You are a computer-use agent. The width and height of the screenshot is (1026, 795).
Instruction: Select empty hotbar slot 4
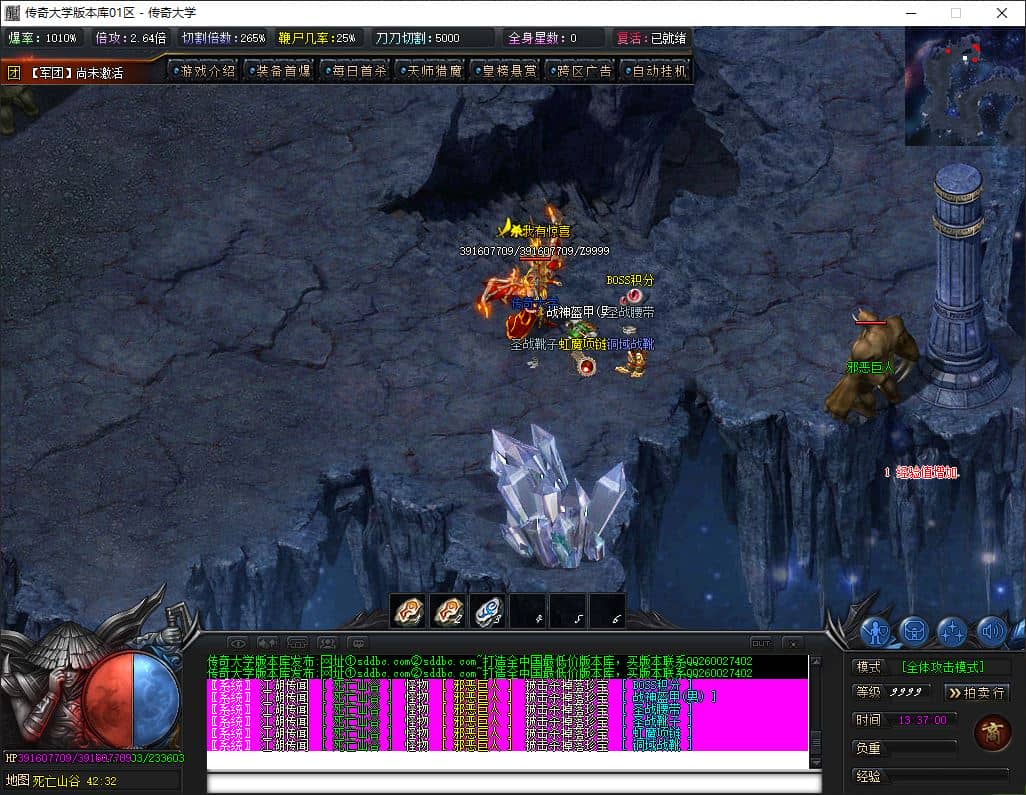pyautogui.click(x=528, y=612)
